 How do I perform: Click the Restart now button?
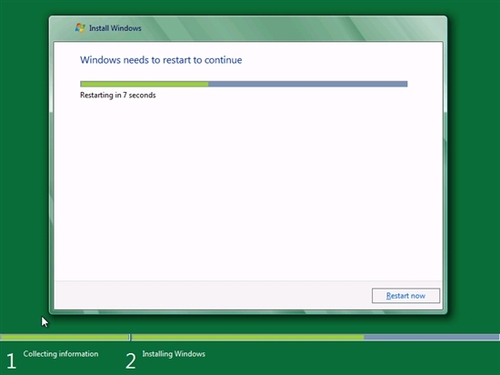(x=406, y=296)
